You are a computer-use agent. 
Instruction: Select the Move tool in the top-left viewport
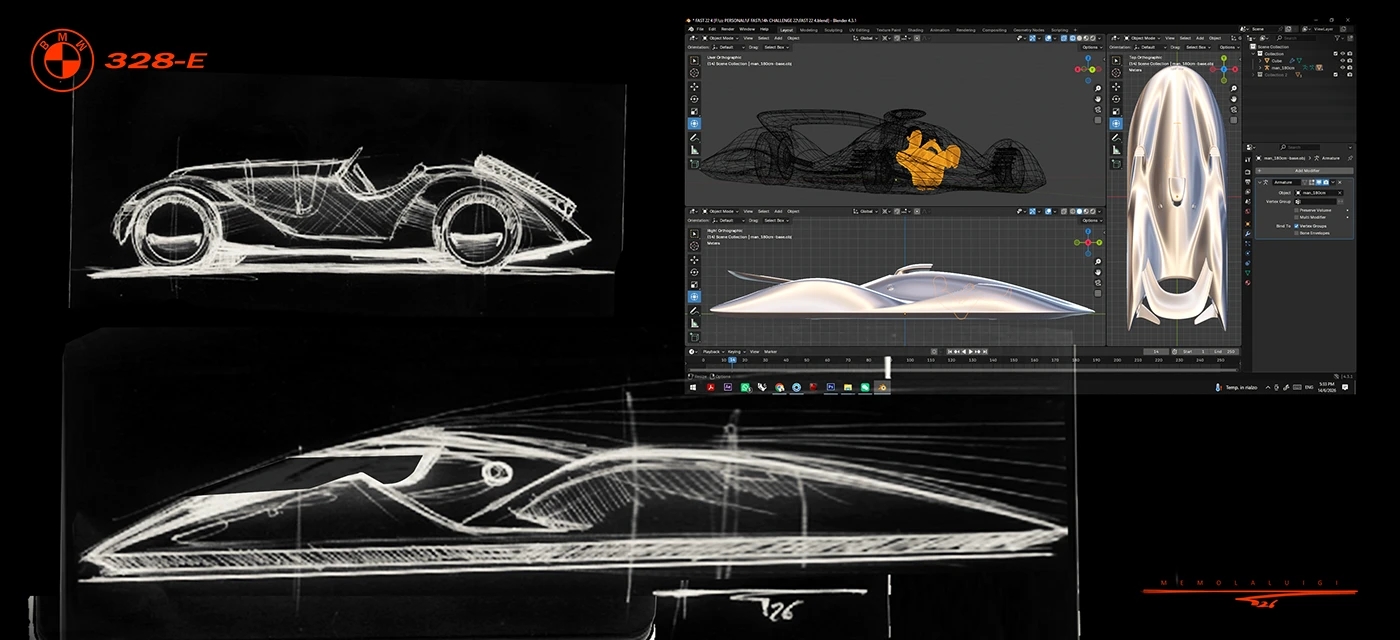(x=694, y=87)
